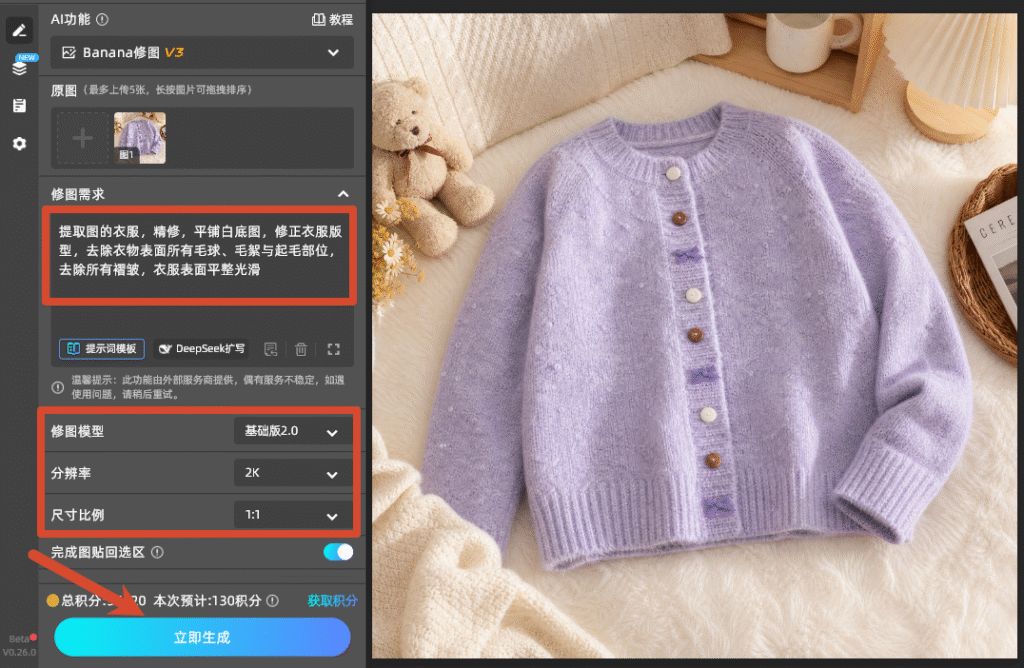Collapse the 修图需求 section chevron
Image resolution: width=1024 pixels, height=668 pixels.
[x=343, y=194]
